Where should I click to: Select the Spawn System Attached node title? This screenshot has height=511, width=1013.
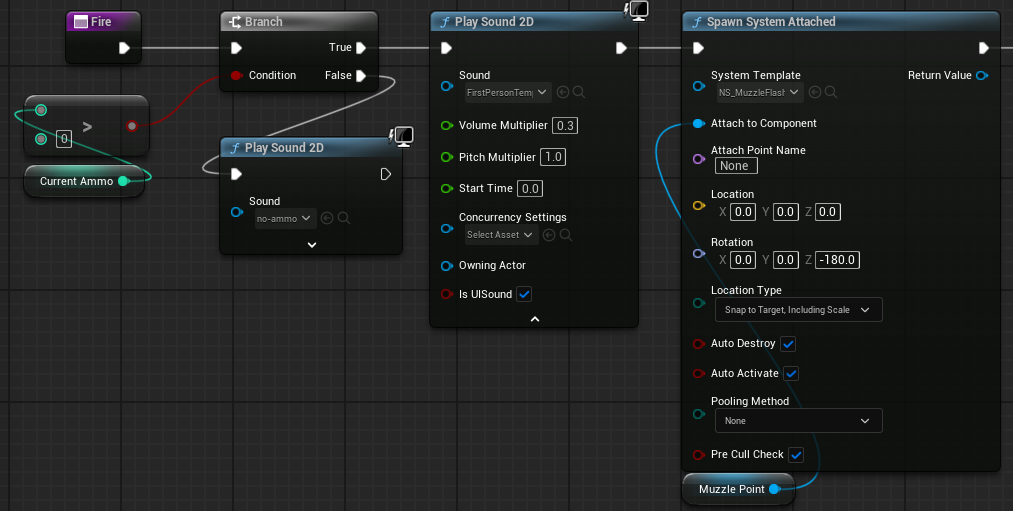coord(771,22)
